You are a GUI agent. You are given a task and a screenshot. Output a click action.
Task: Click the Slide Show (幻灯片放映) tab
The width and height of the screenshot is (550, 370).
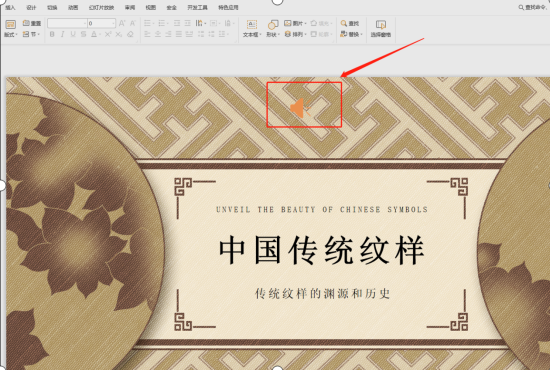point(101,7)
